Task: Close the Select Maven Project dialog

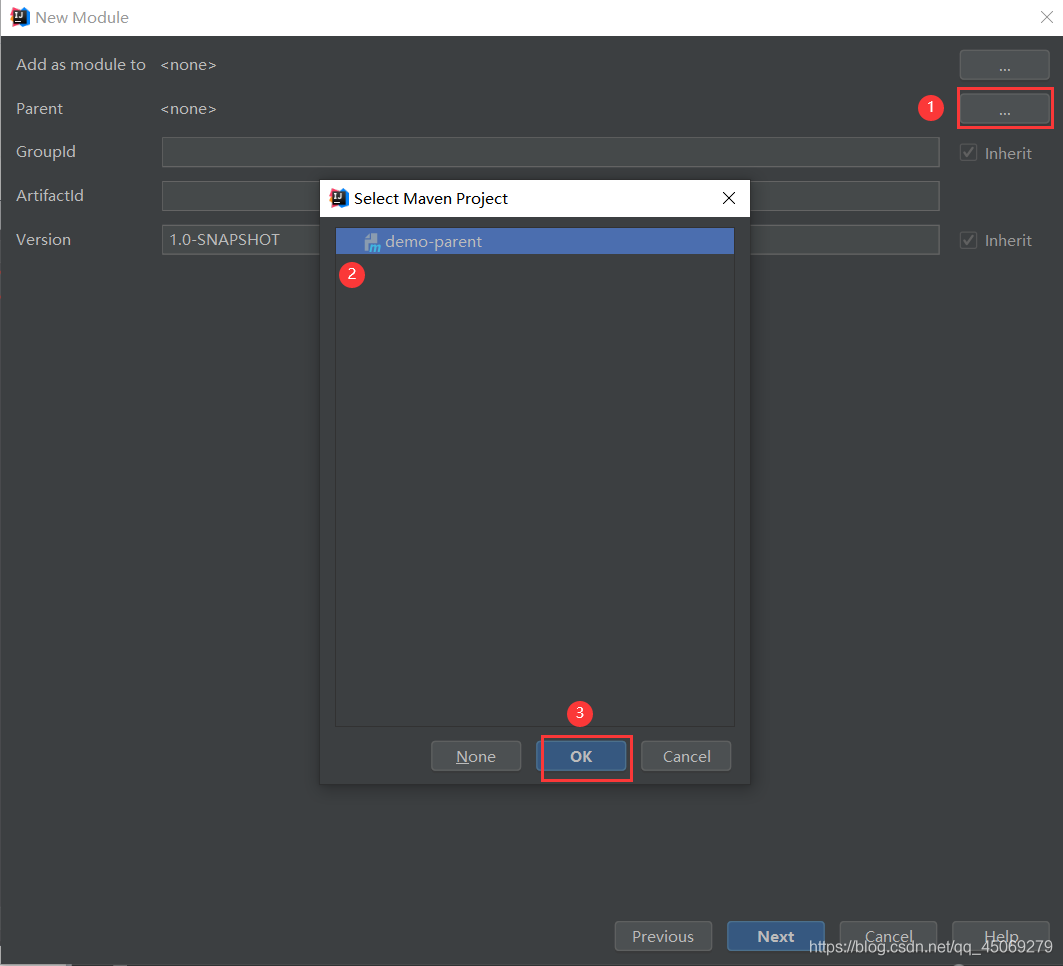Action: tap(729, 198)
